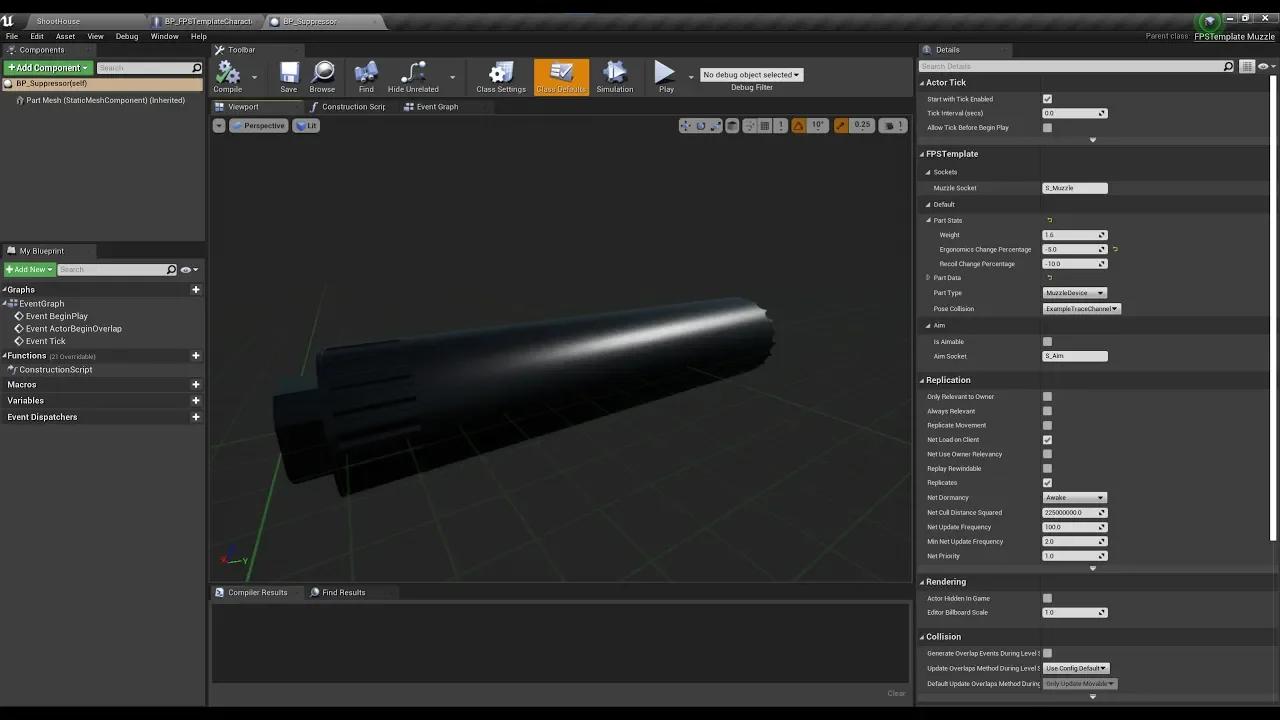Adjust the camera speed value showing 0.25
The image size is (1280, 720).
(861, 125)
